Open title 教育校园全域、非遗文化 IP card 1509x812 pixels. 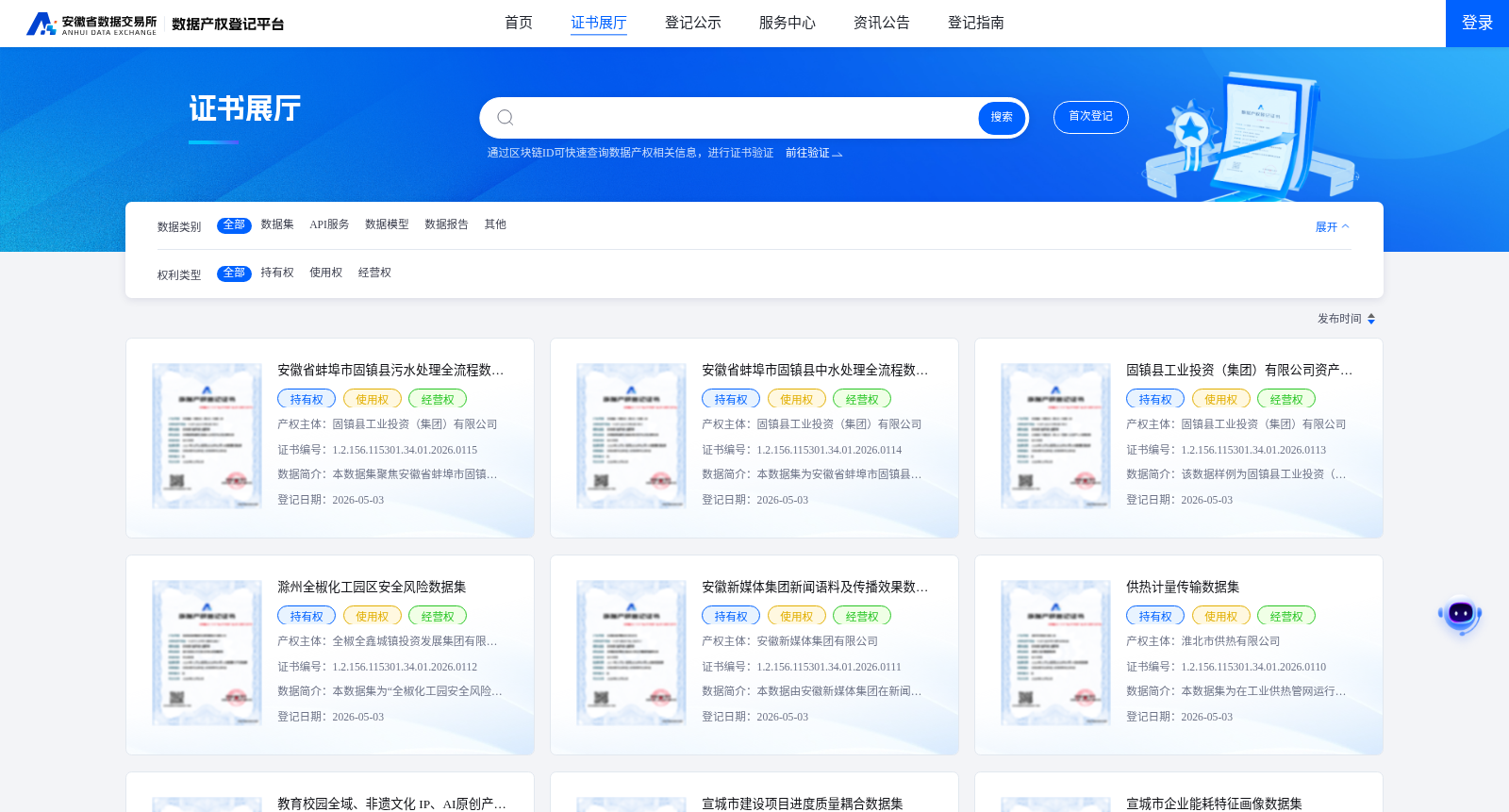(x=391, y=804)
